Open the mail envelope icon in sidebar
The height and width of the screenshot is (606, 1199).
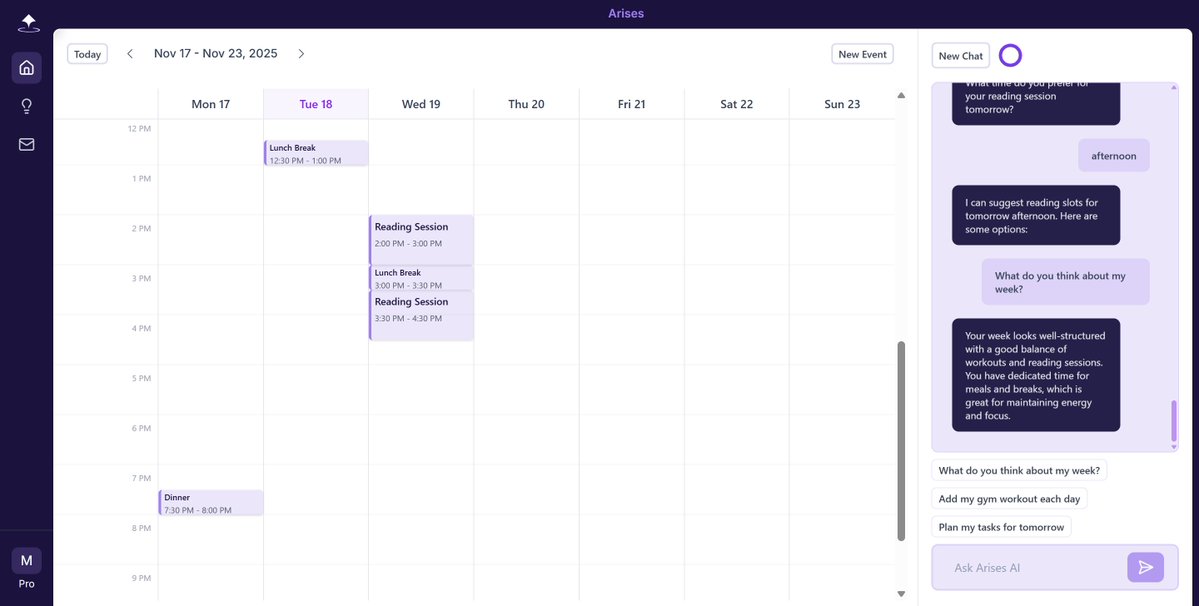(x=27, y=144)
